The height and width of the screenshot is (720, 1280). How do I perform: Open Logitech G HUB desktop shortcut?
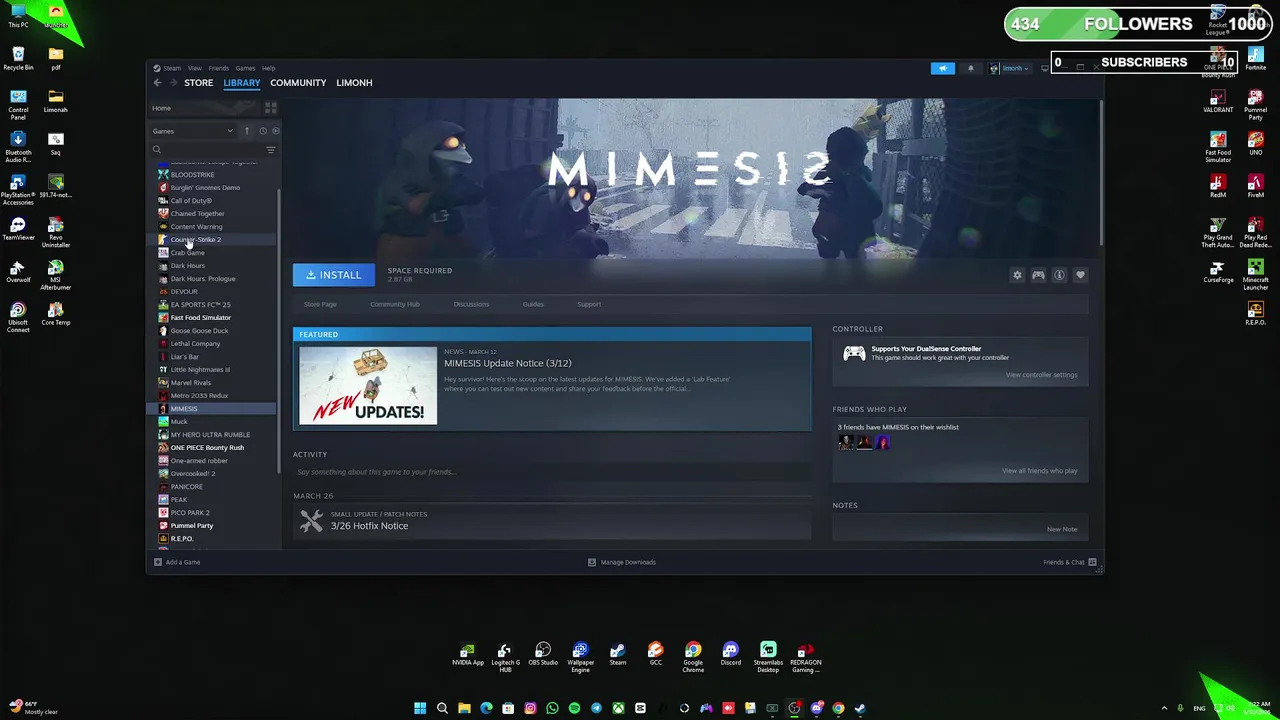505,657
